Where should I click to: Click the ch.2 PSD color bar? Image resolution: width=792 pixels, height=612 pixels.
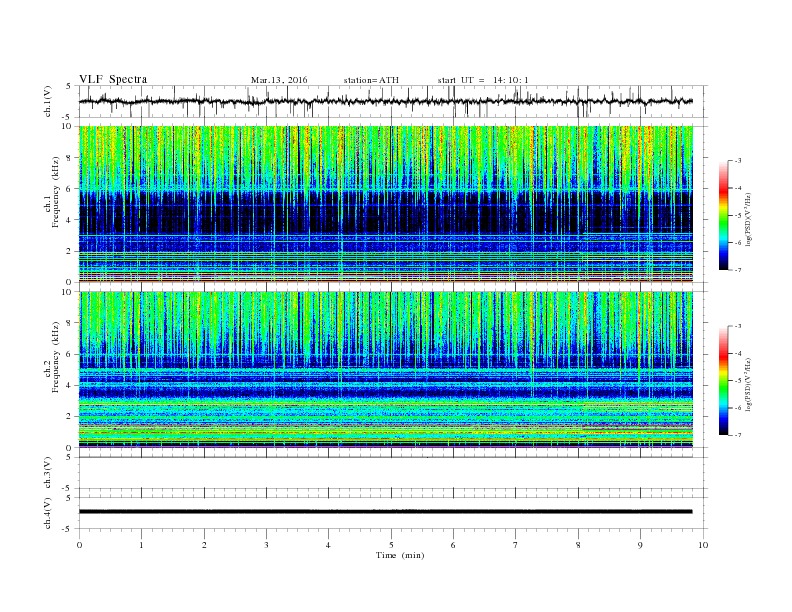pos(724,381)
